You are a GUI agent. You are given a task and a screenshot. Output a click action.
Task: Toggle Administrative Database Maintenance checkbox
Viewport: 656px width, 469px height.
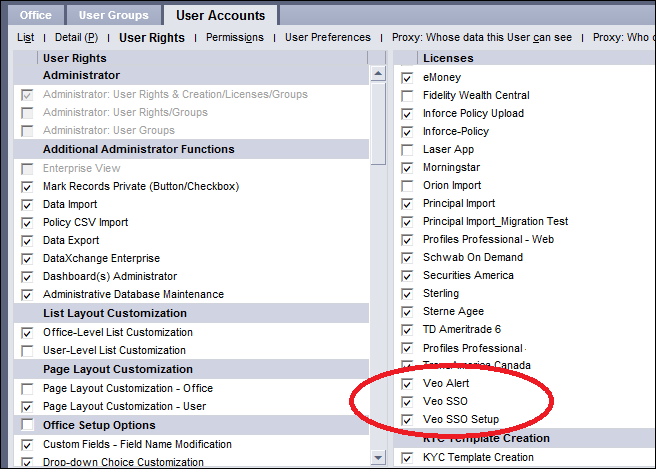[x=27, y=295]
